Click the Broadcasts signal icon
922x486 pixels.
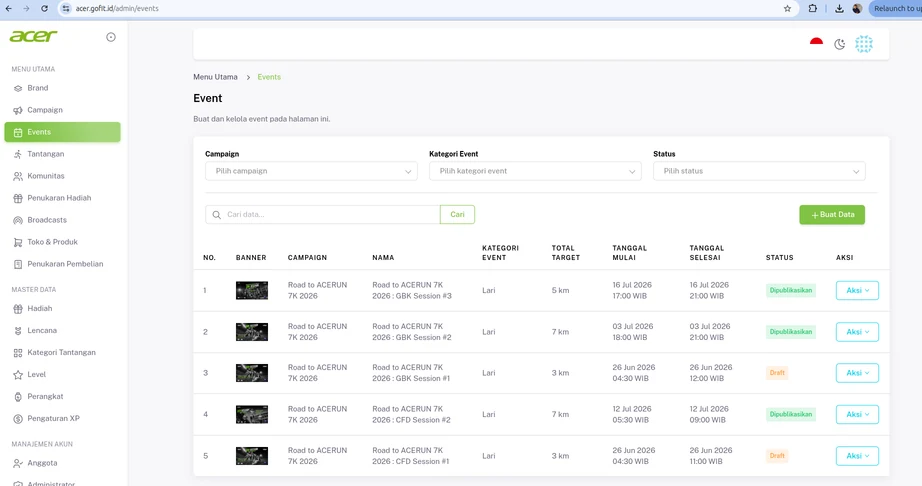coord(18,220)
